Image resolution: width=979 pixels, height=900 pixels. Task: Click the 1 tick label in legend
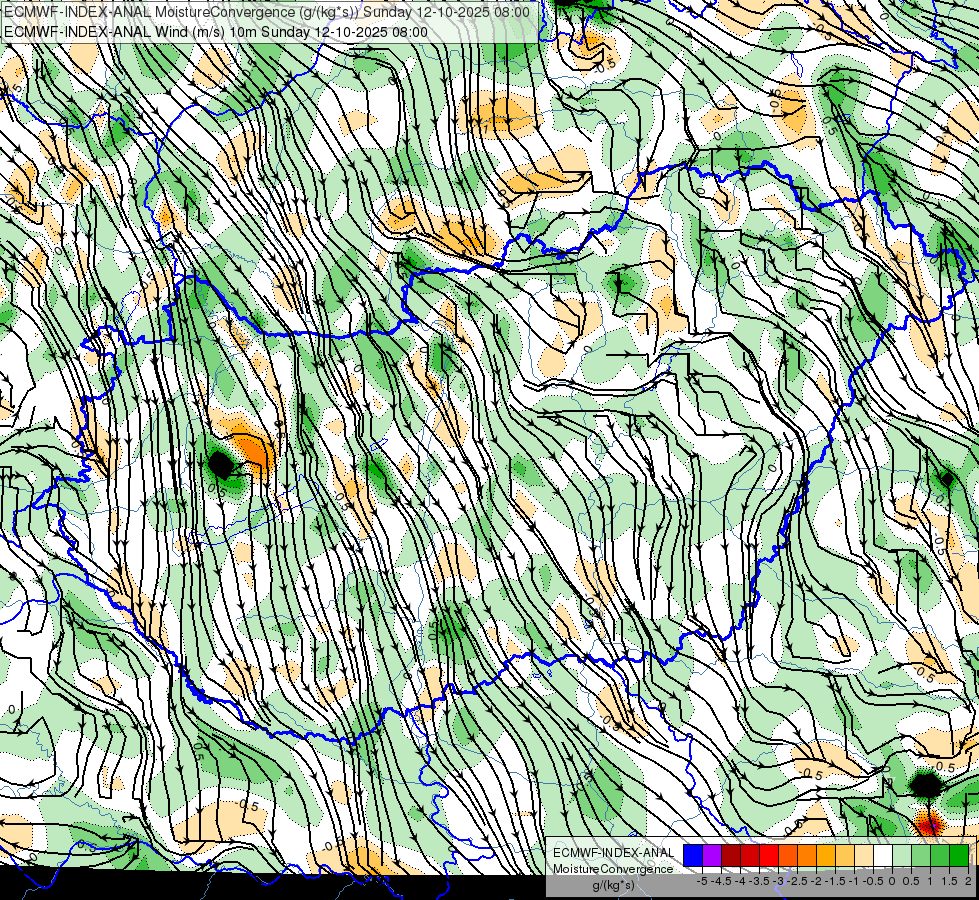[x=930, y=881]
